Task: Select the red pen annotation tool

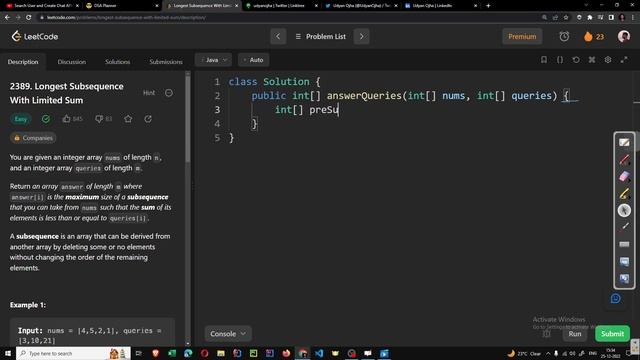Action: point(624,160)
